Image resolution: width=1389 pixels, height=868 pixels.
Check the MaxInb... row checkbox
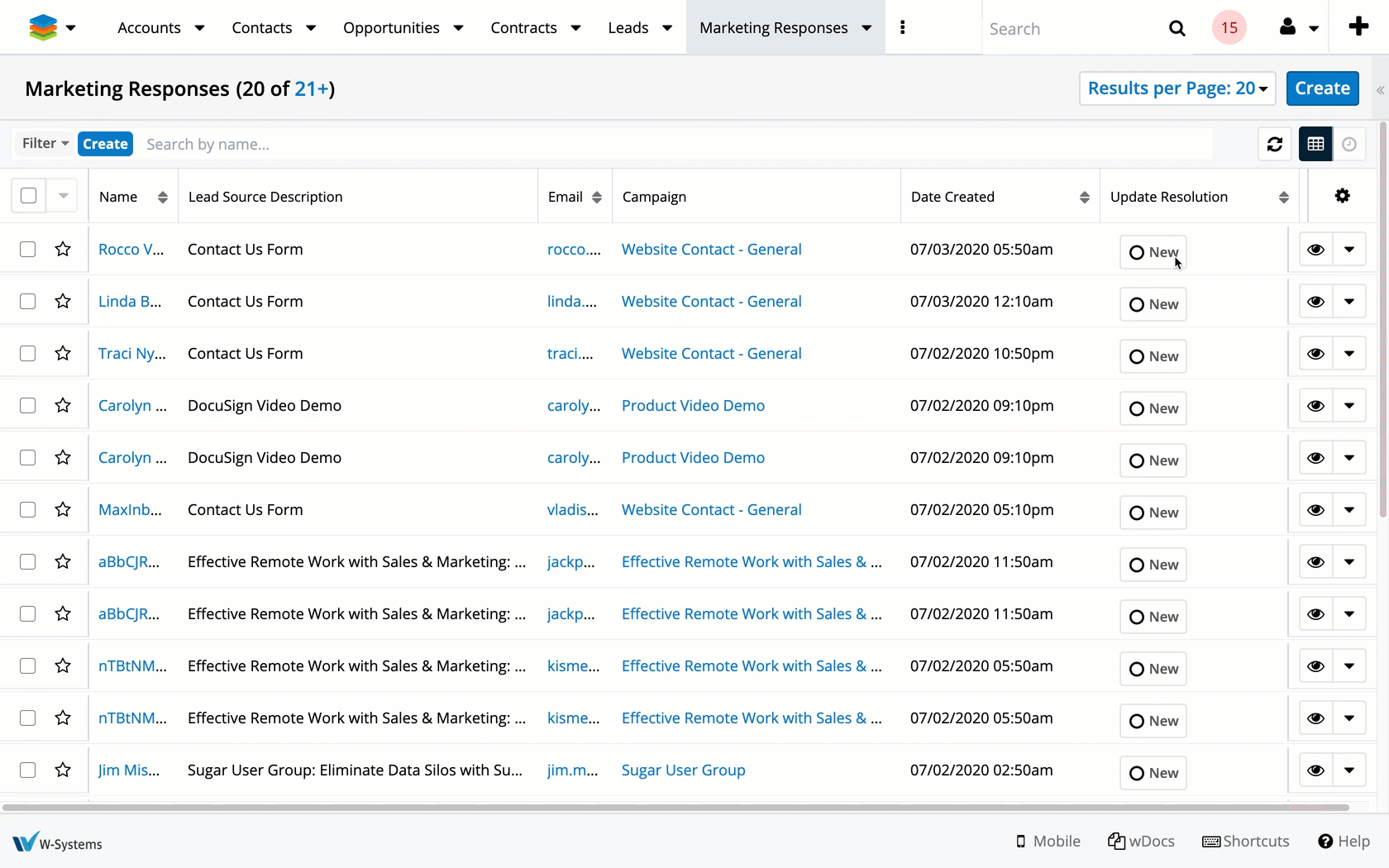point(28,509)
